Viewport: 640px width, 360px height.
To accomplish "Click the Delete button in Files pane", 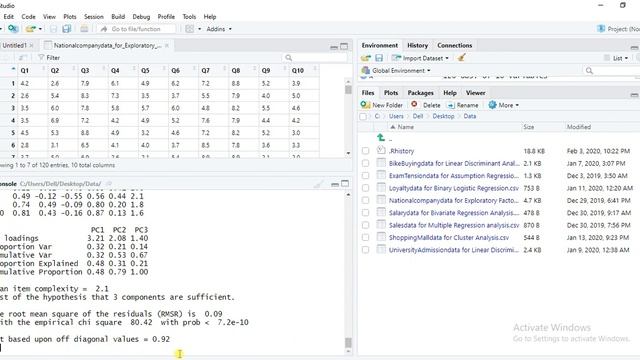I will (x=426, y=105).
